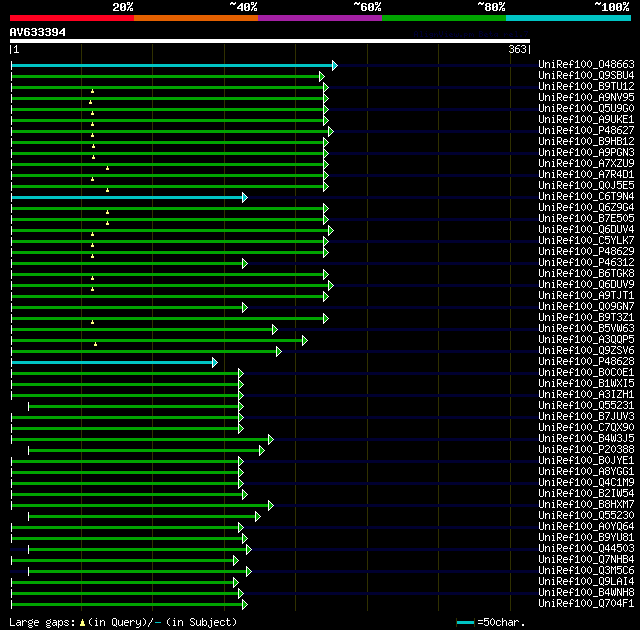Click arrowhead ending the UniRef100_Q7NHB4 alignment
Viewport: 640px width, 630px height.
(236, 561)
